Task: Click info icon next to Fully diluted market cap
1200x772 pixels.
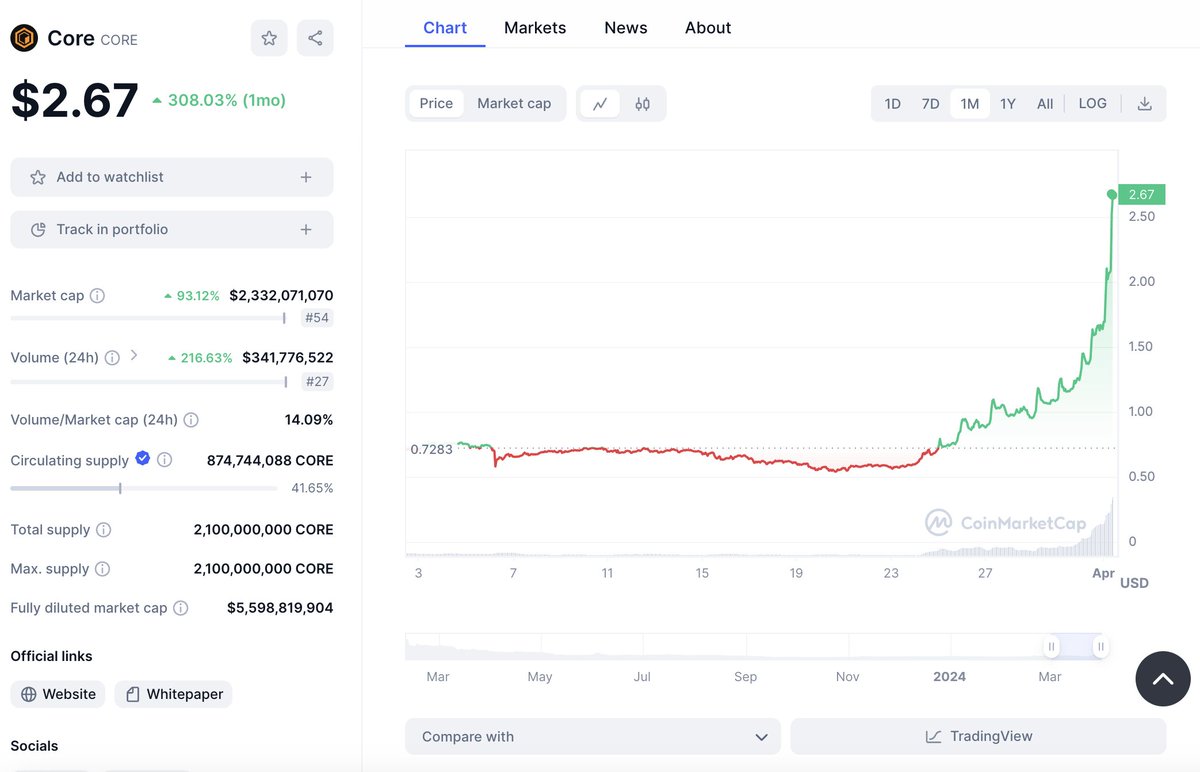Action: click(180, 608)
